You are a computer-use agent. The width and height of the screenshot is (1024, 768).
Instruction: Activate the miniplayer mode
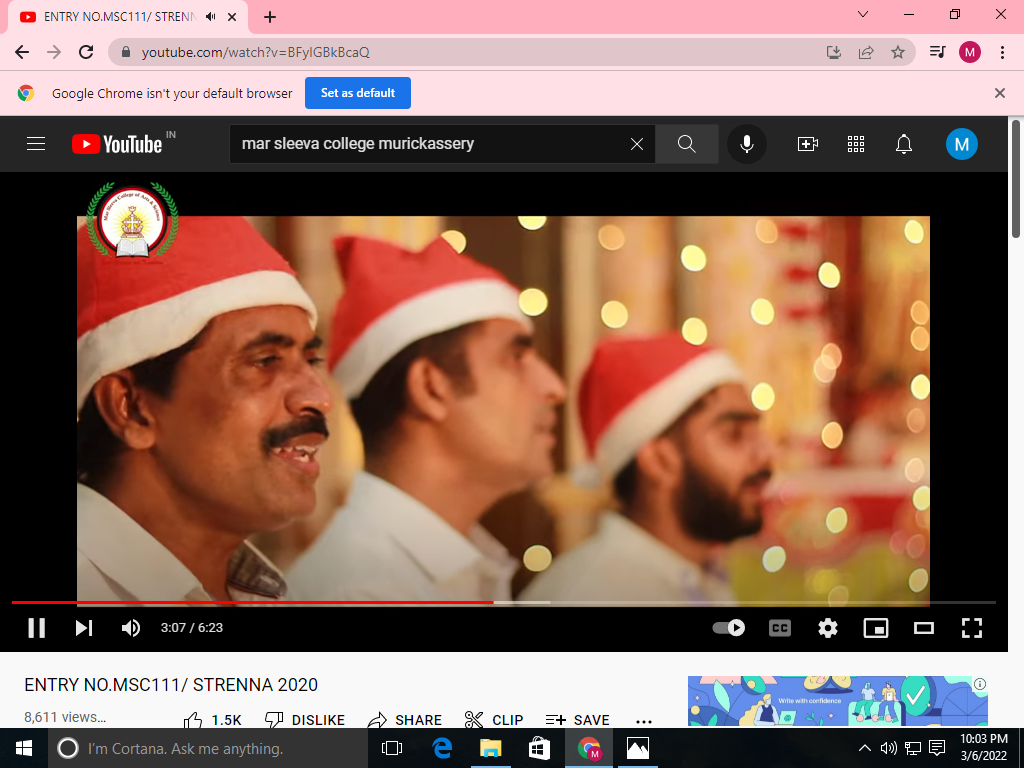876,628
